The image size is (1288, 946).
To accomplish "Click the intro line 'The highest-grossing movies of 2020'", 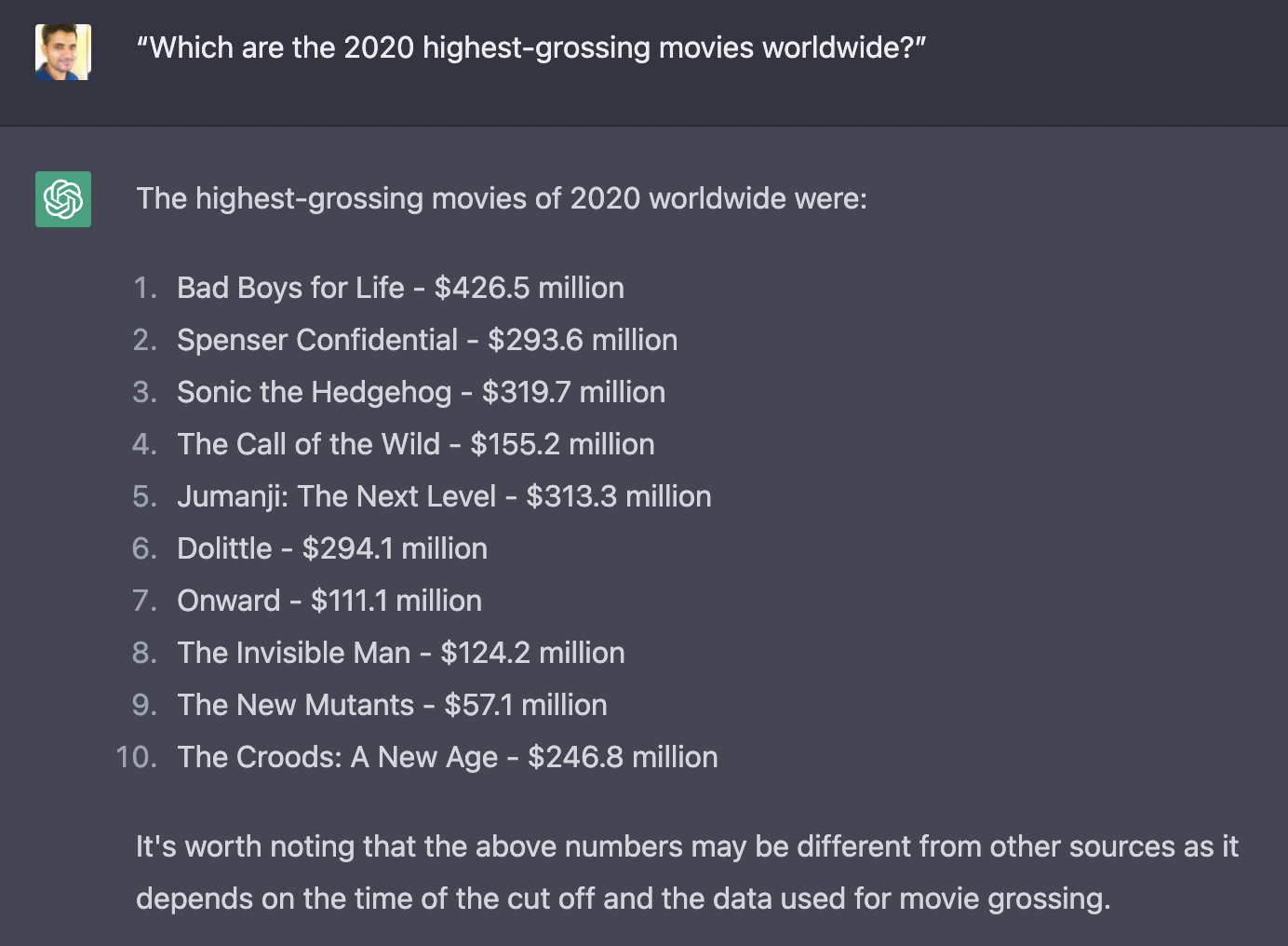I will pyautogui.click(x=501, y=198).
